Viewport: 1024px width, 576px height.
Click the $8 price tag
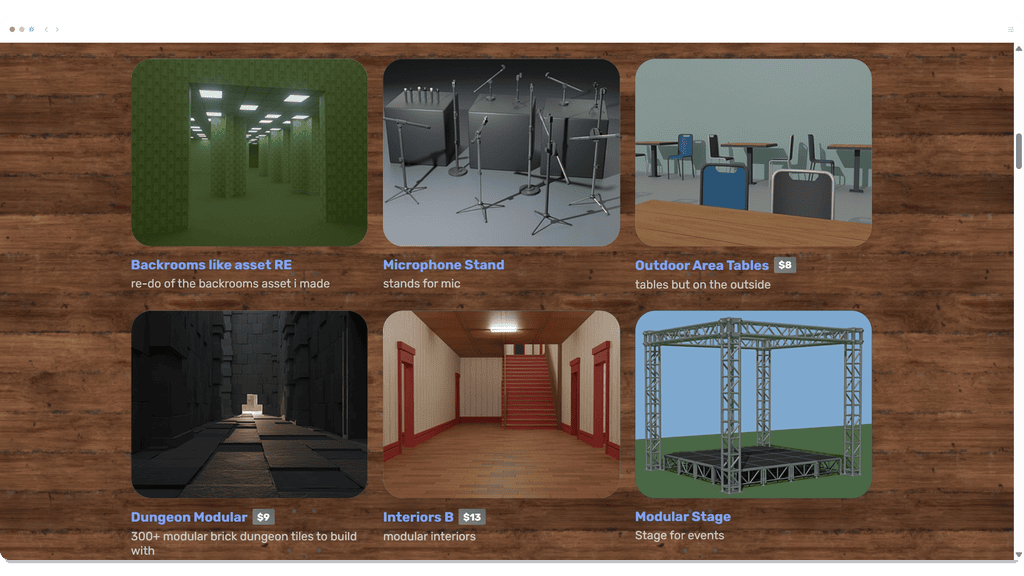tap(785, 265)
